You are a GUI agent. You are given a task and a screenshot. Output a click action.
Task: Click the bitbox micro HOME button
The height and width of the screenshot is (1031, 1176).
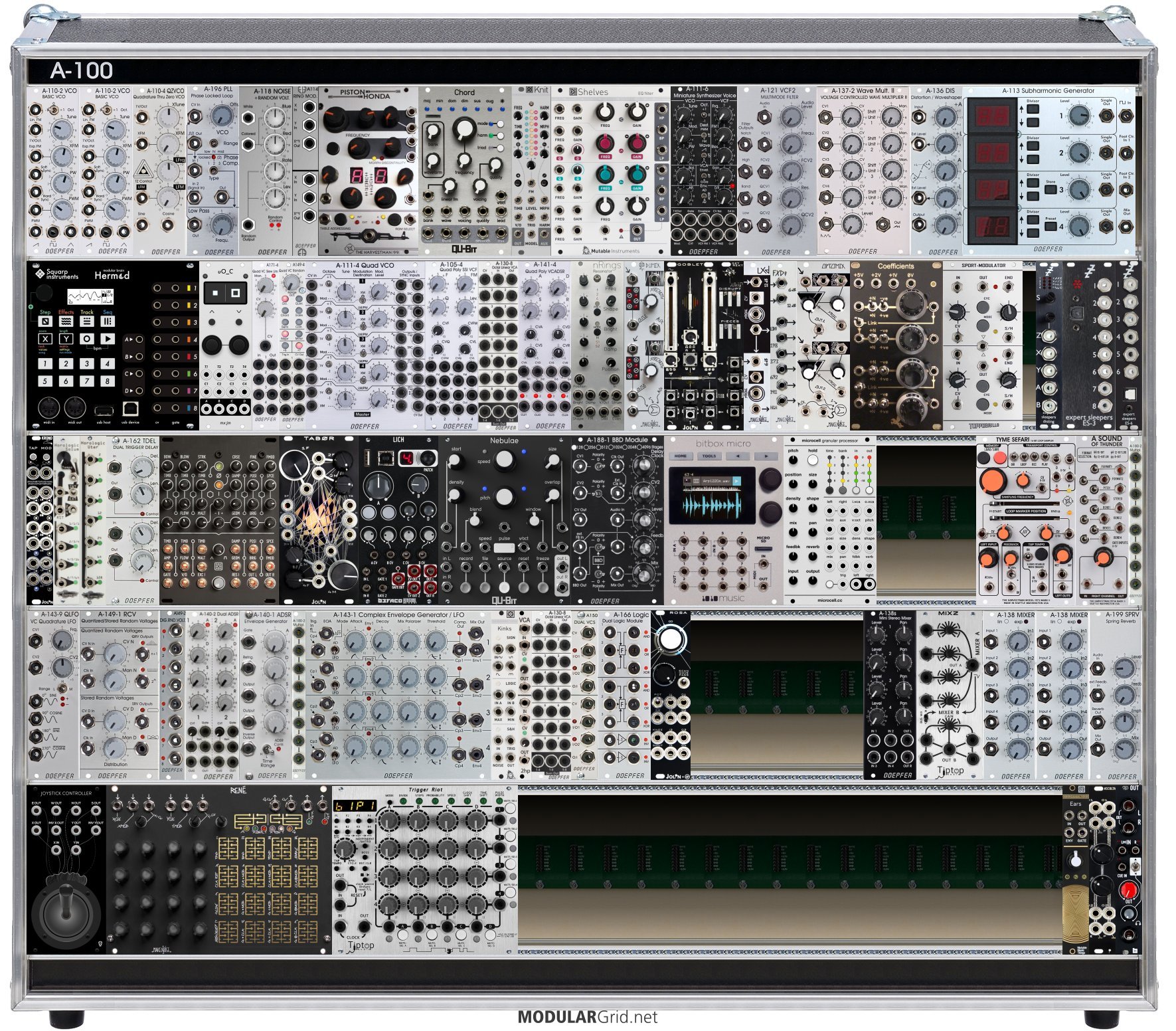(681, 456)
